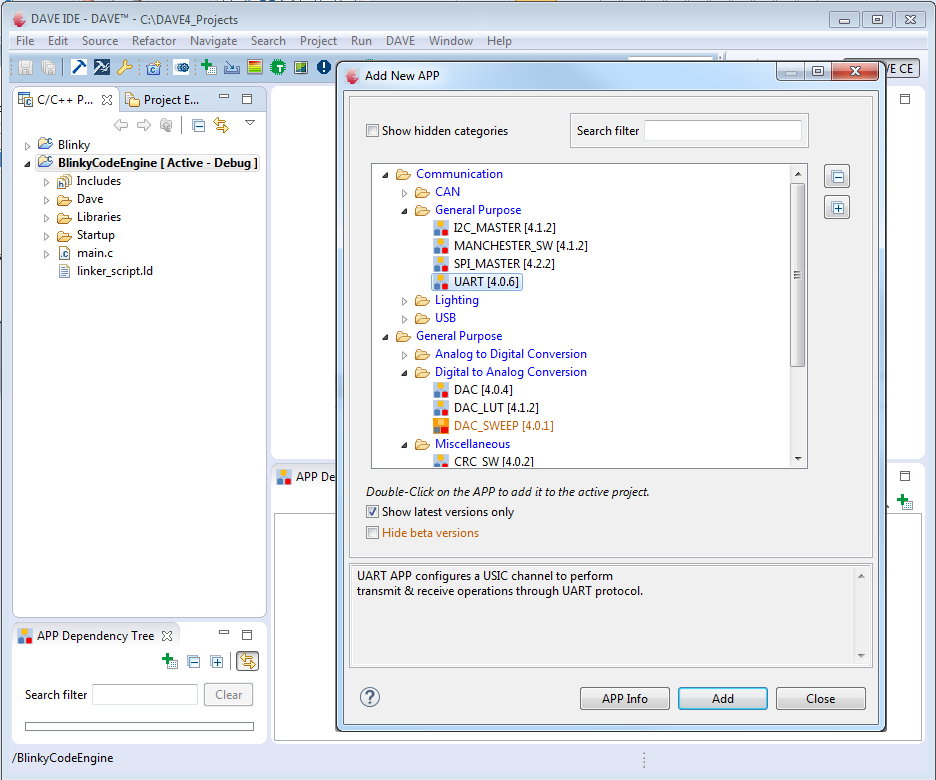Open active project settings wrench icon

click(x=125, y=67)
